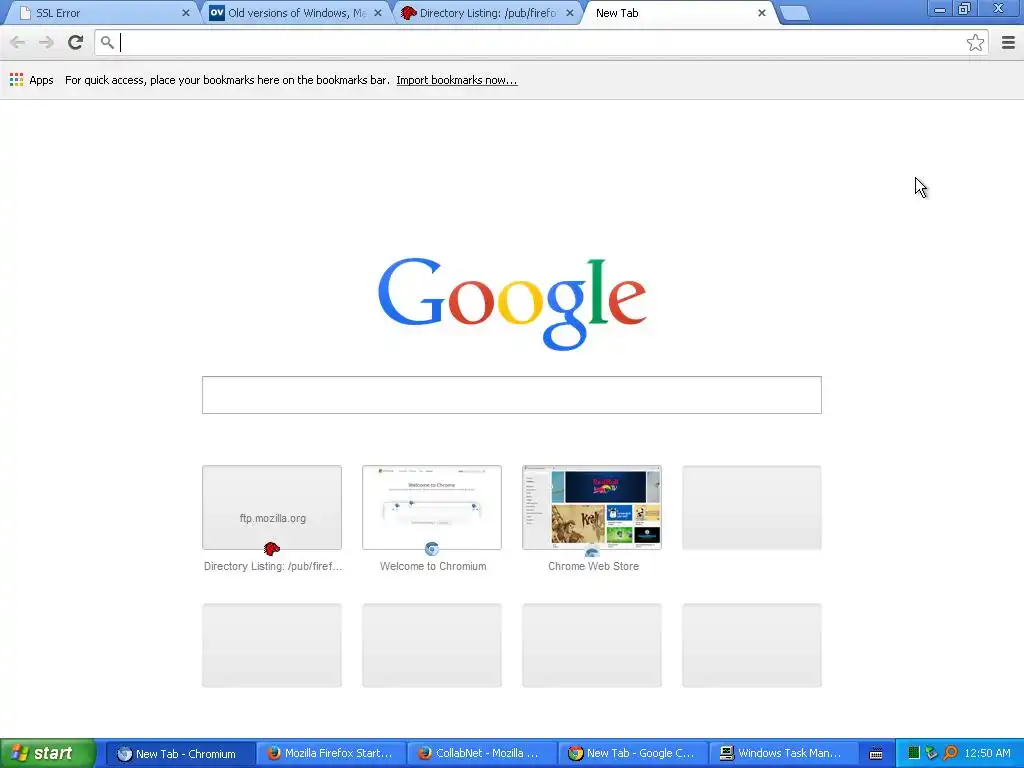This screenshot has height=768, width=1024.
Task: Close the New Tab tab
Action: coord(761,13)
